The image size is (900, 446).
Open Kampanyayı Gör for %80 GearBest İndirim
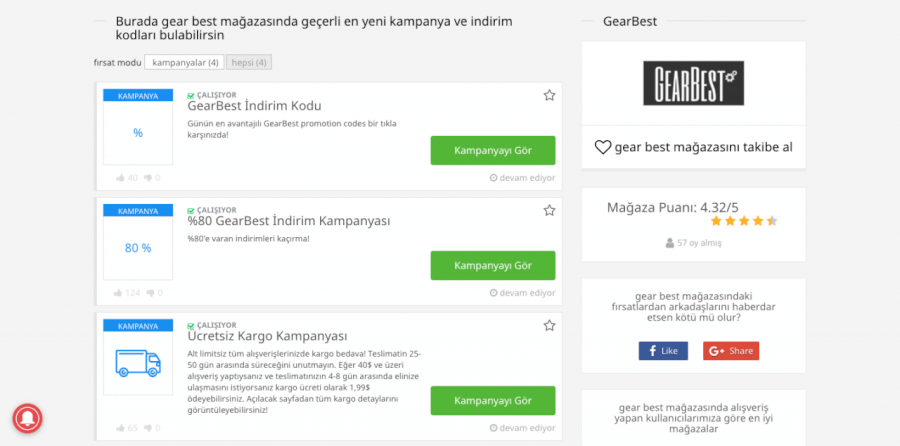click(x=493, y=265)
